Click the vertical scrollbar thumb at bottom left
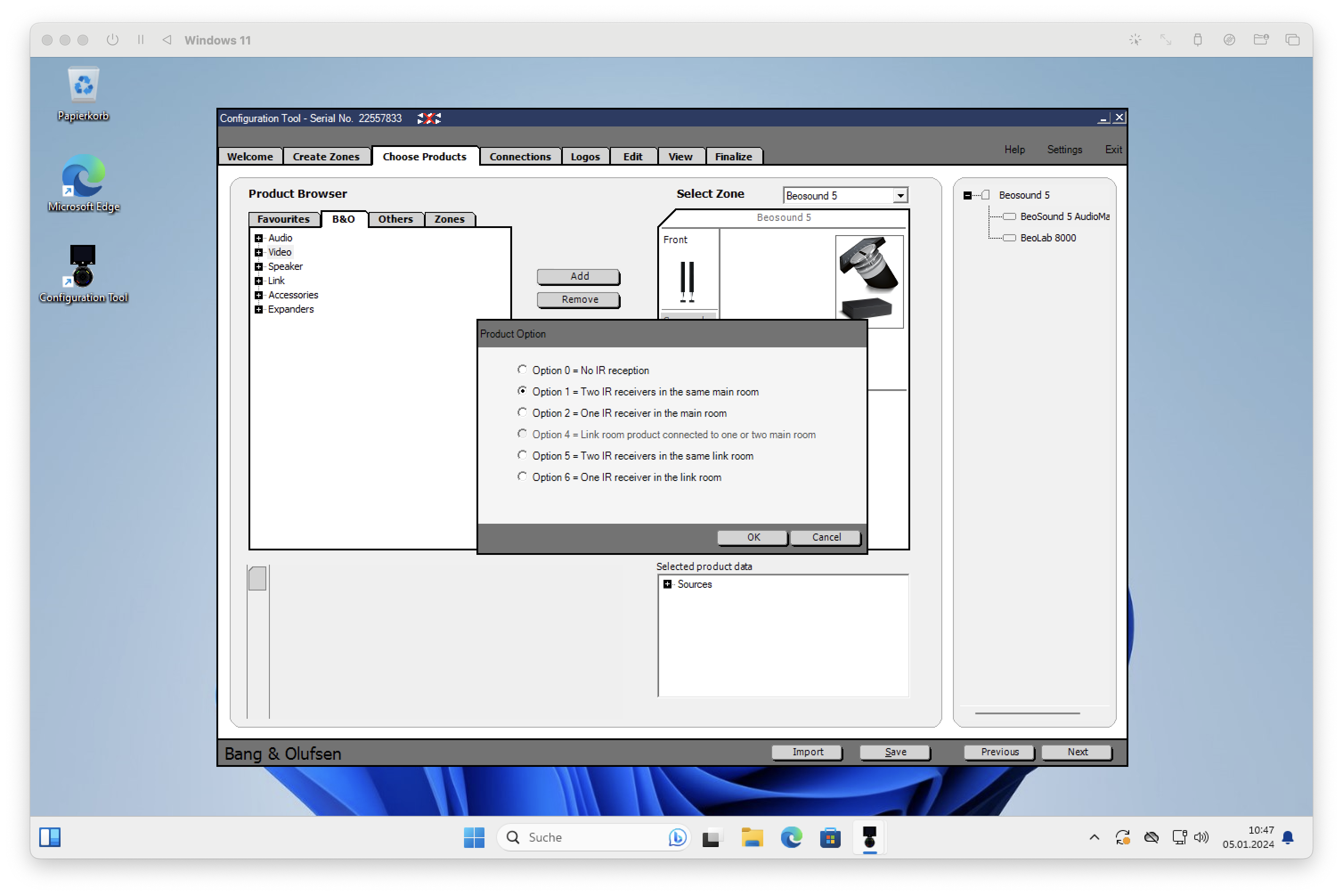This screenshot has height=896, width=1343. 258,578
